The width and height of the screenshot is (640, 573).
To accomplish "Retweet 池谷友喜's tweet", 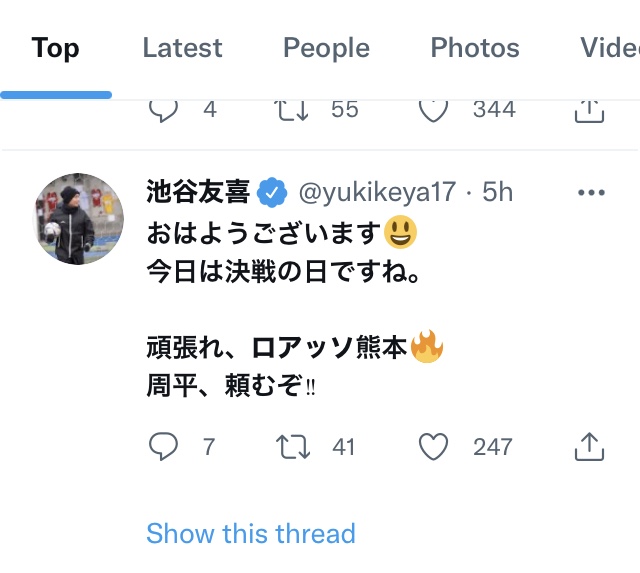I will pos(294,447).
